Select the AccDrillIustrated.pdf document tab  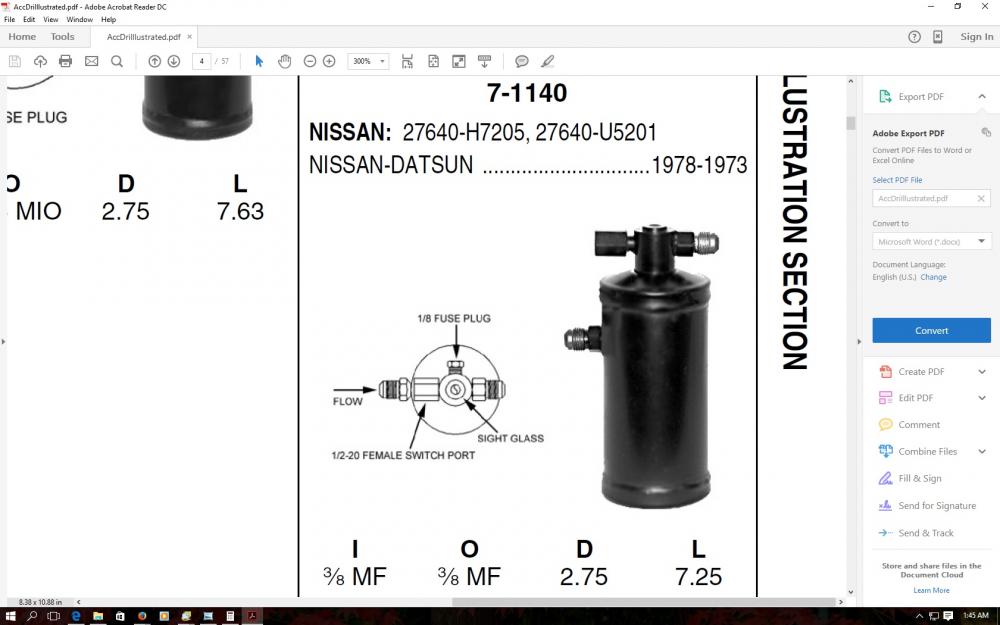(x=143, y=37)
